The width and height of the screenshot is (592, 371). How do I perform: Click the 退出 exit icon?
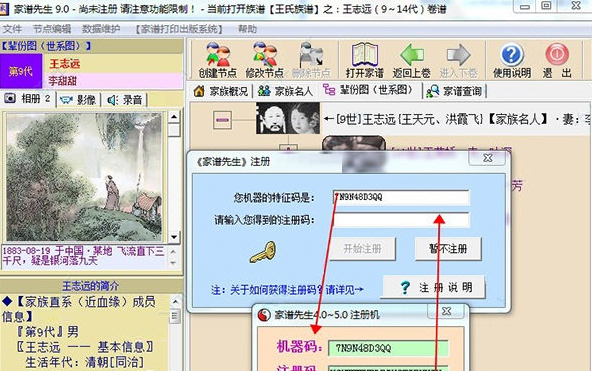557,55
